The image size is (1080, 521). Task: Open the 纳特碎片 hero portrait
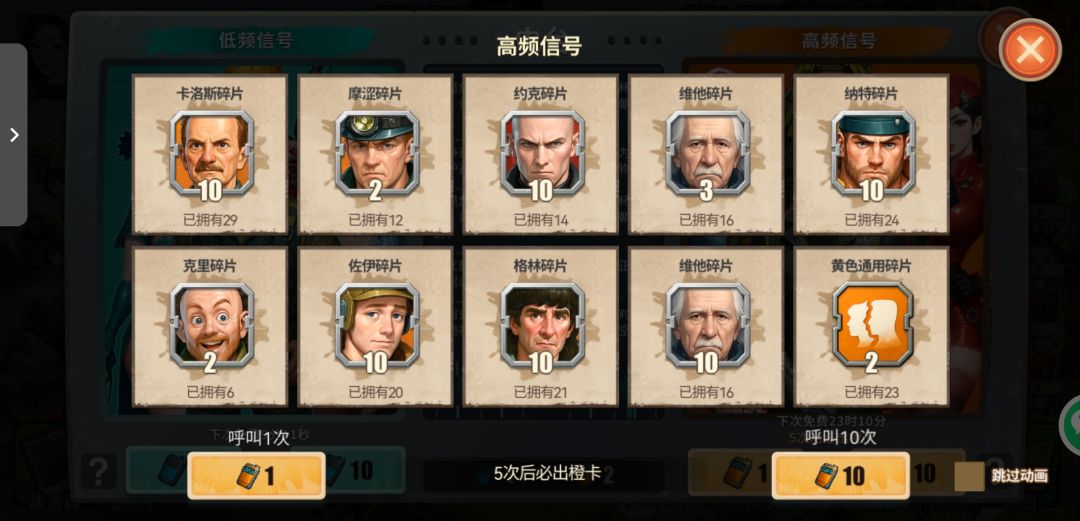point(872,154)
